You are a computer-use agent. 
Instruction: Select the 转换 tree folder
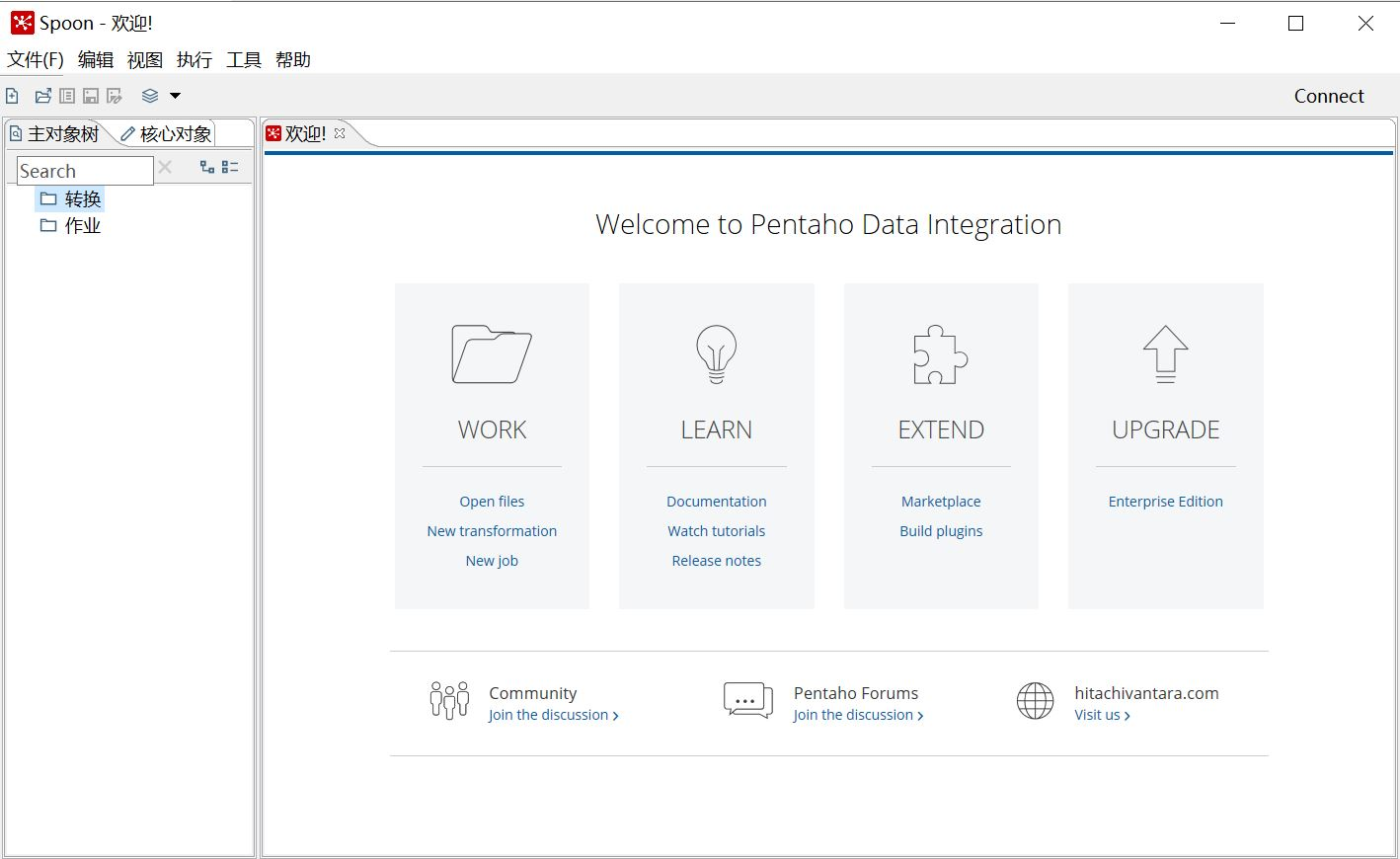(70, 199)
